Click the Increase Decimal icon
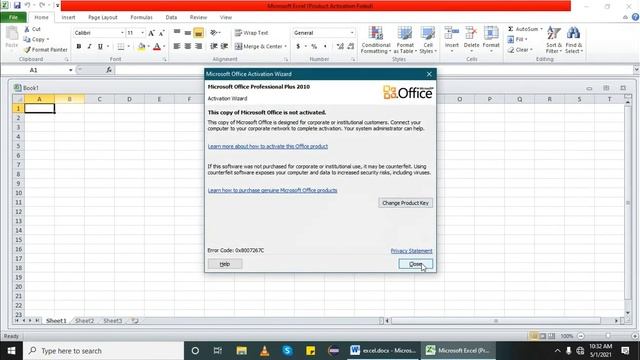The image size is (640, 360). click(x=340, y=47)
